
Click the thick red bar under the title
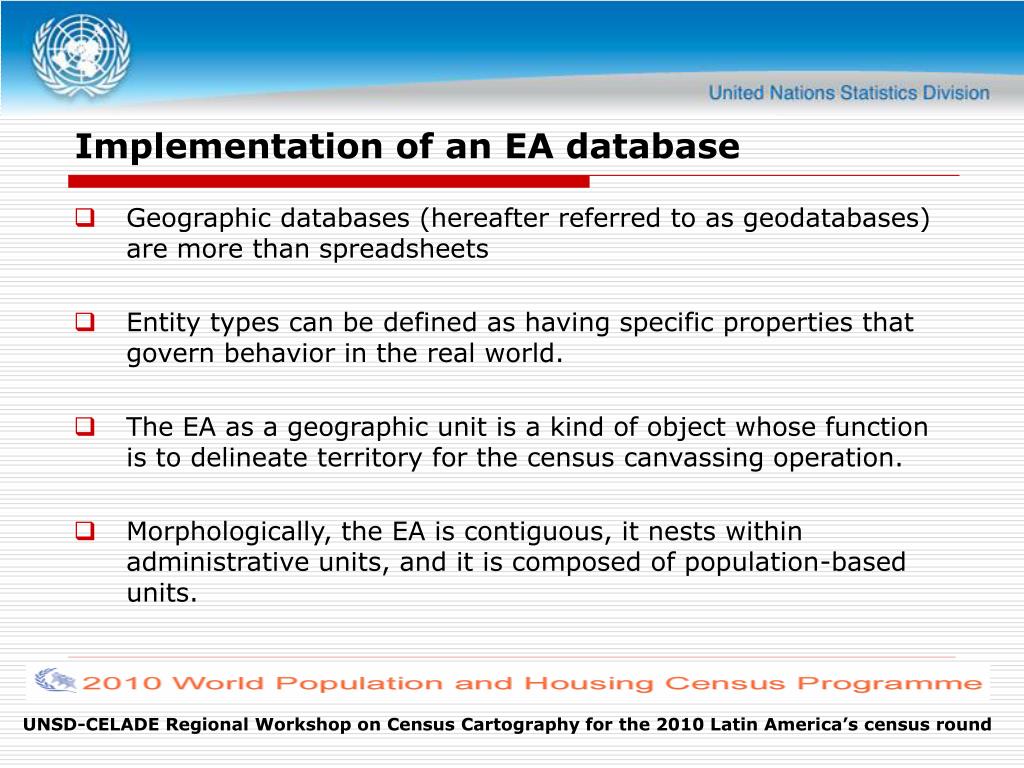tap(328, 181)
